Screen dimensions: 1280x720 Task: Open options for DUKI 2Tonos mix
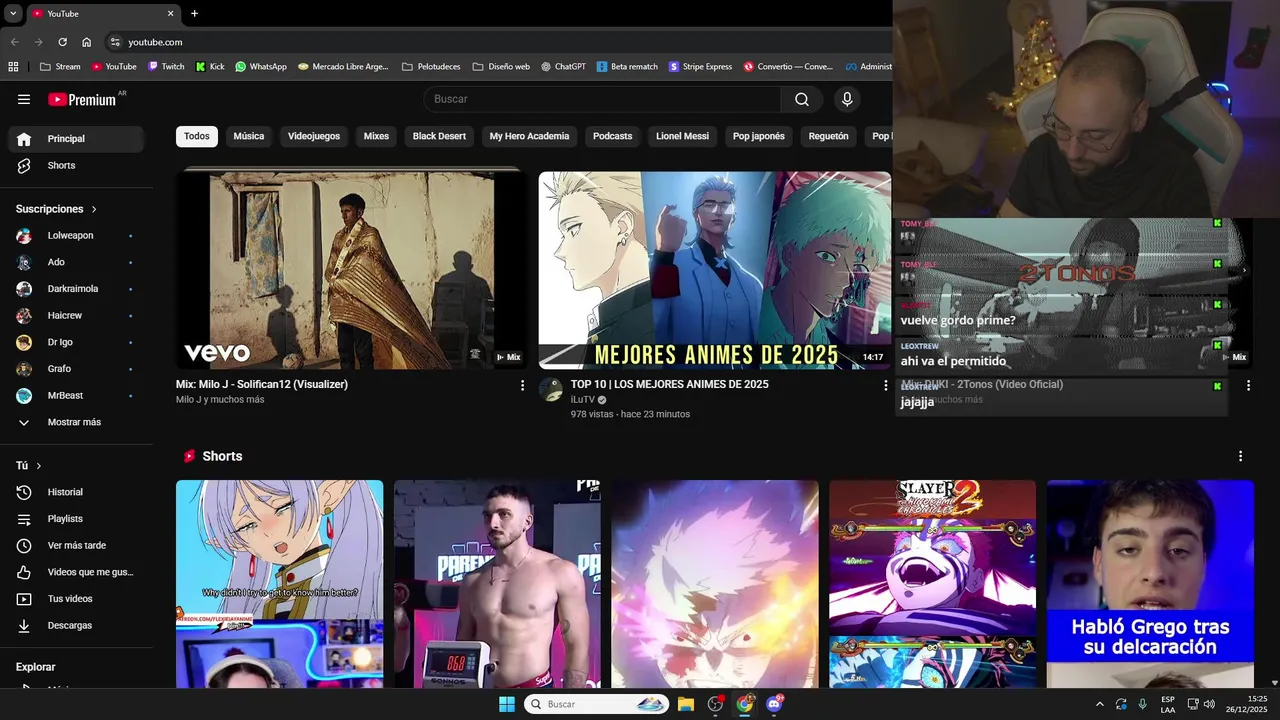1248,385
